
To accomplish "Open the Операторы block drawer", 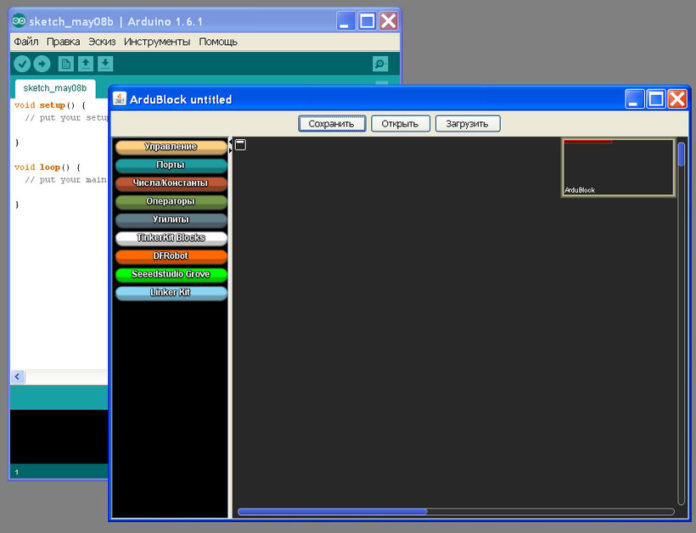I will [171, 201].
